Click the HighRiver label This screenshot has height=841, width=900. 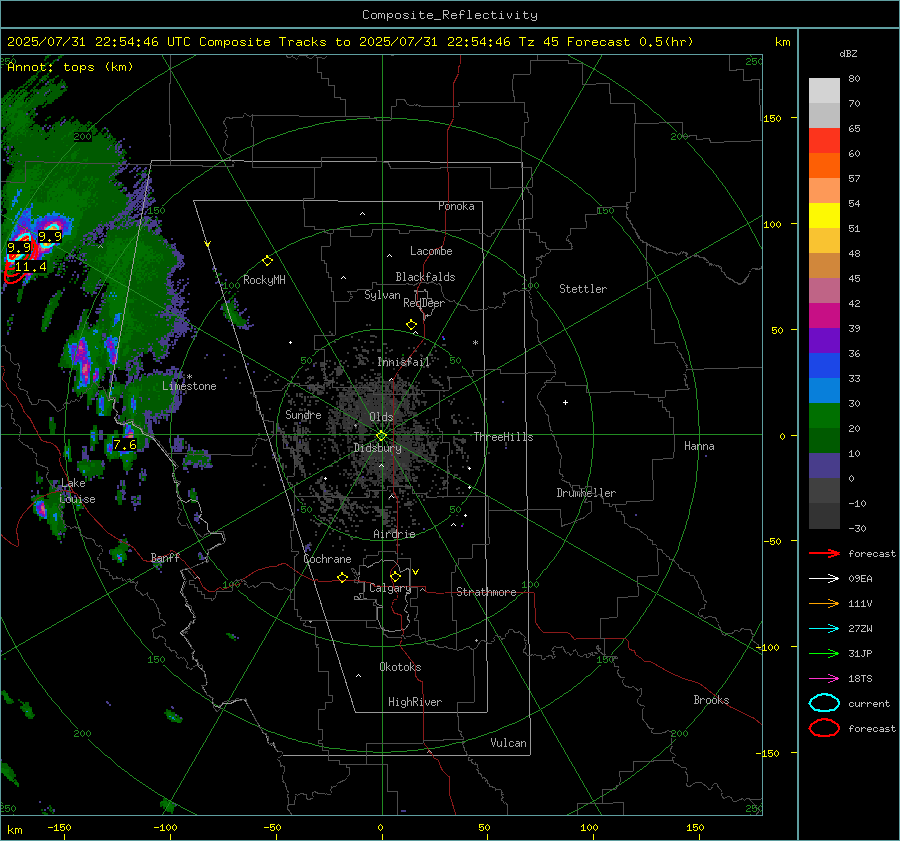point(415,702)
